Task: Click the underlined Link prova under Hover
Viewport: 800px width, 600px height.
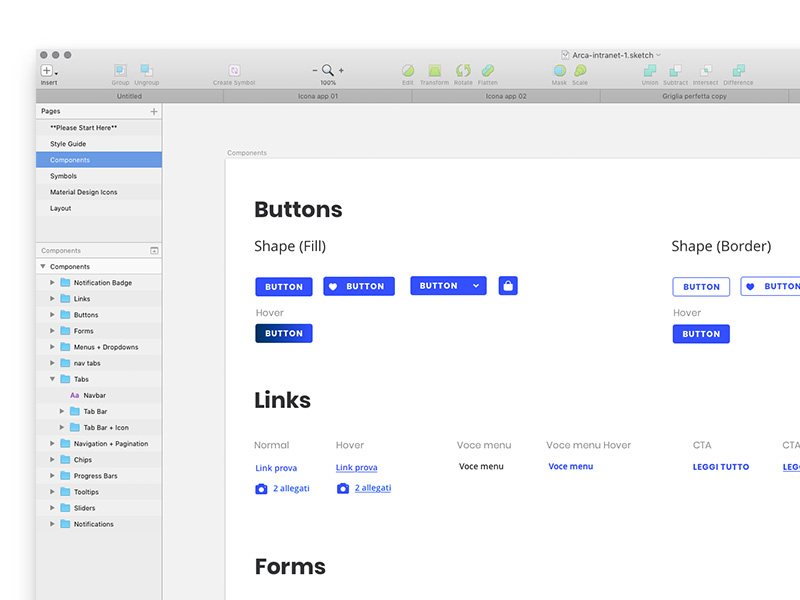Action: click(357, 467)
